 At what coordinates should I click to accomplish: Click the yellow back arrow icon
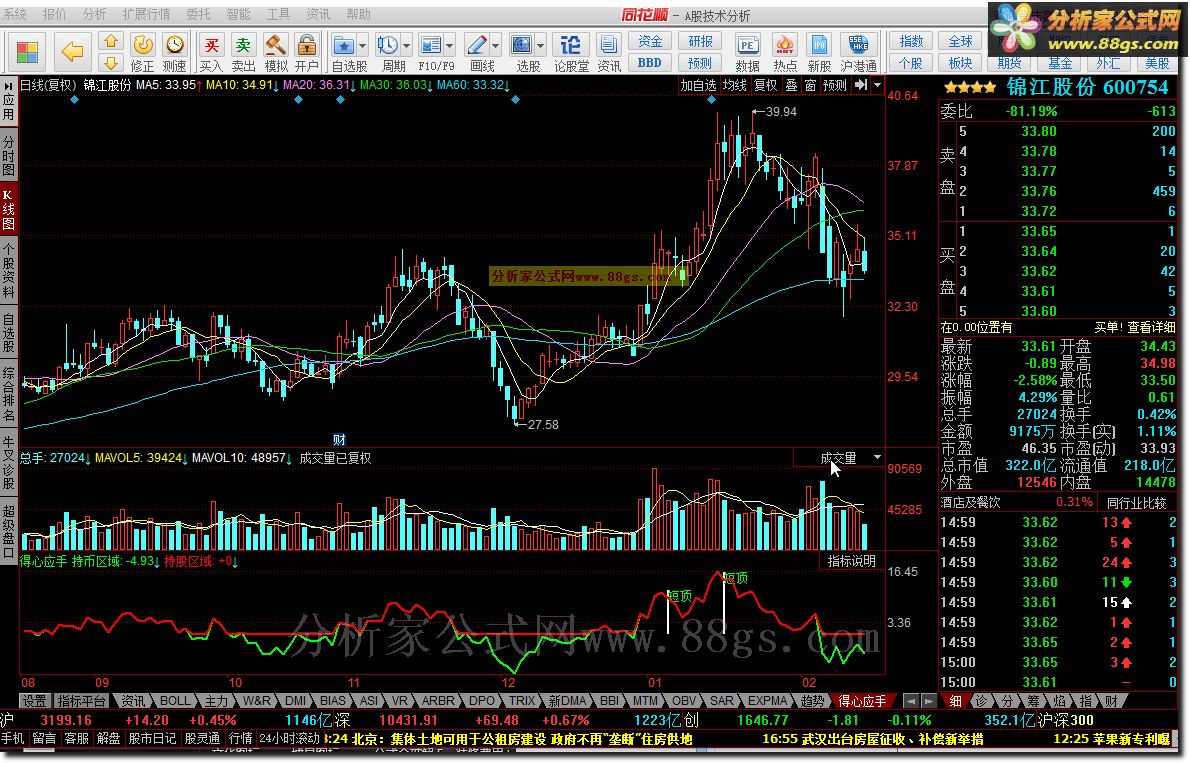click(72, 52)
